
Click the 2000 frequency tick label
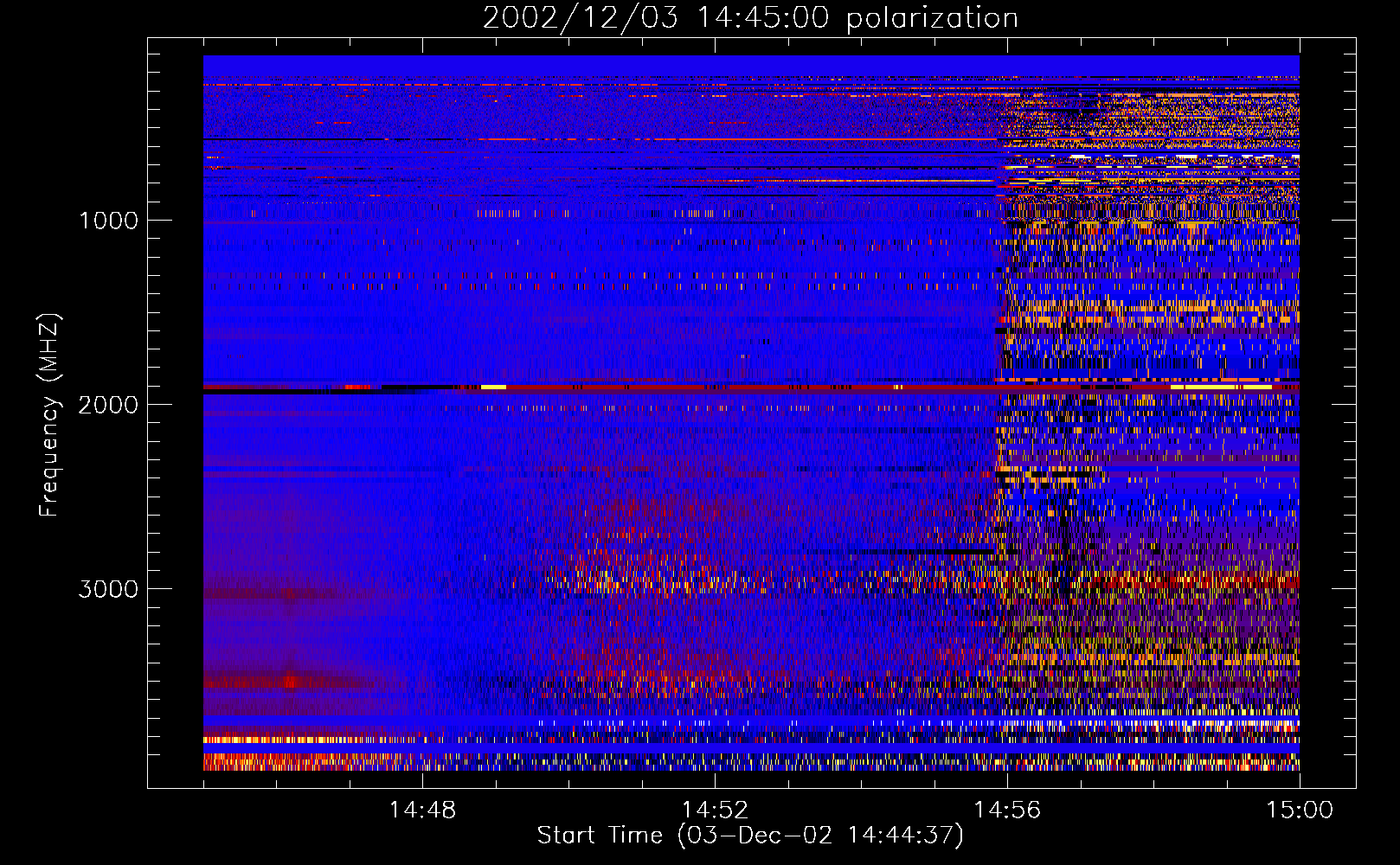click(x=108, y=405)
